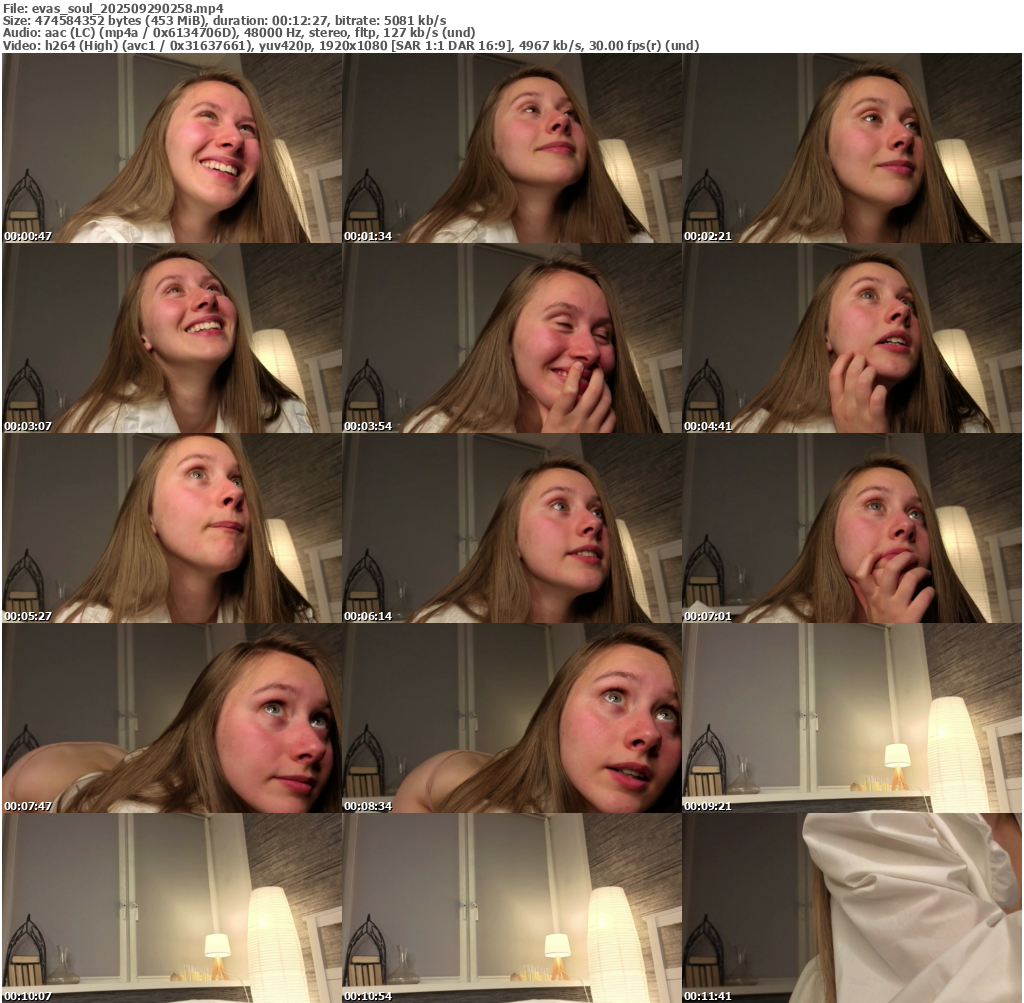Select the frame stamped 00:04:41
This screenshot has width=1024, height=1003.
pyautogui.click(x=852, y=338)
